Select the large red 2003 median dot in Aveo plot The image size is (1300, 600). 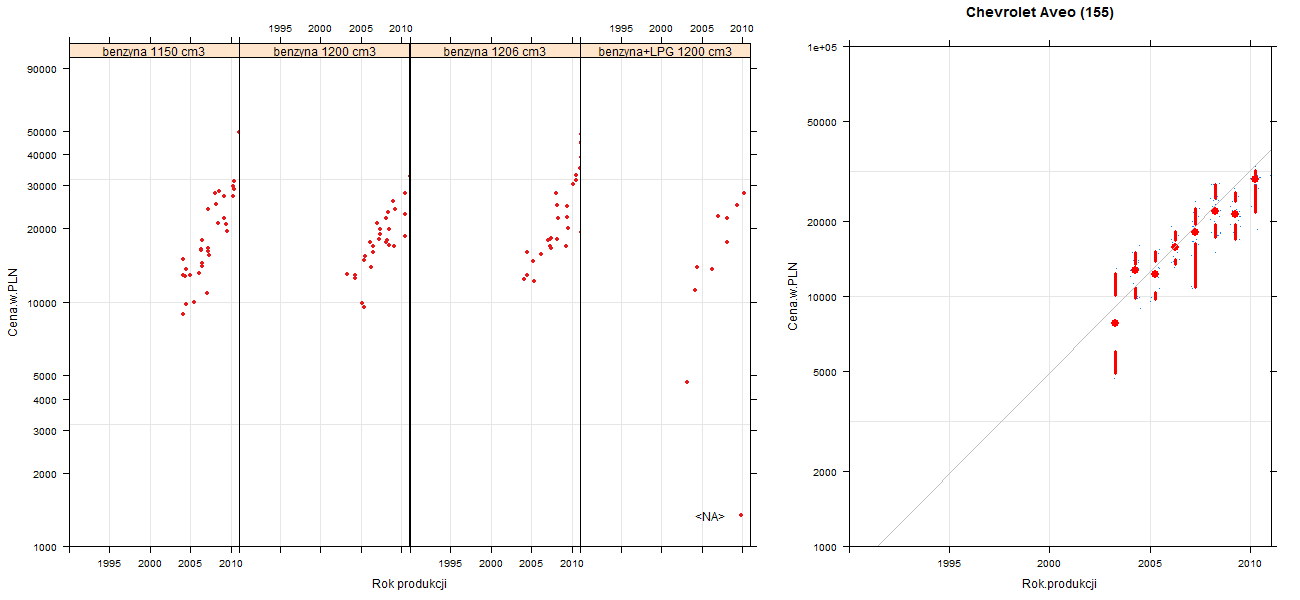(1115, 323)
